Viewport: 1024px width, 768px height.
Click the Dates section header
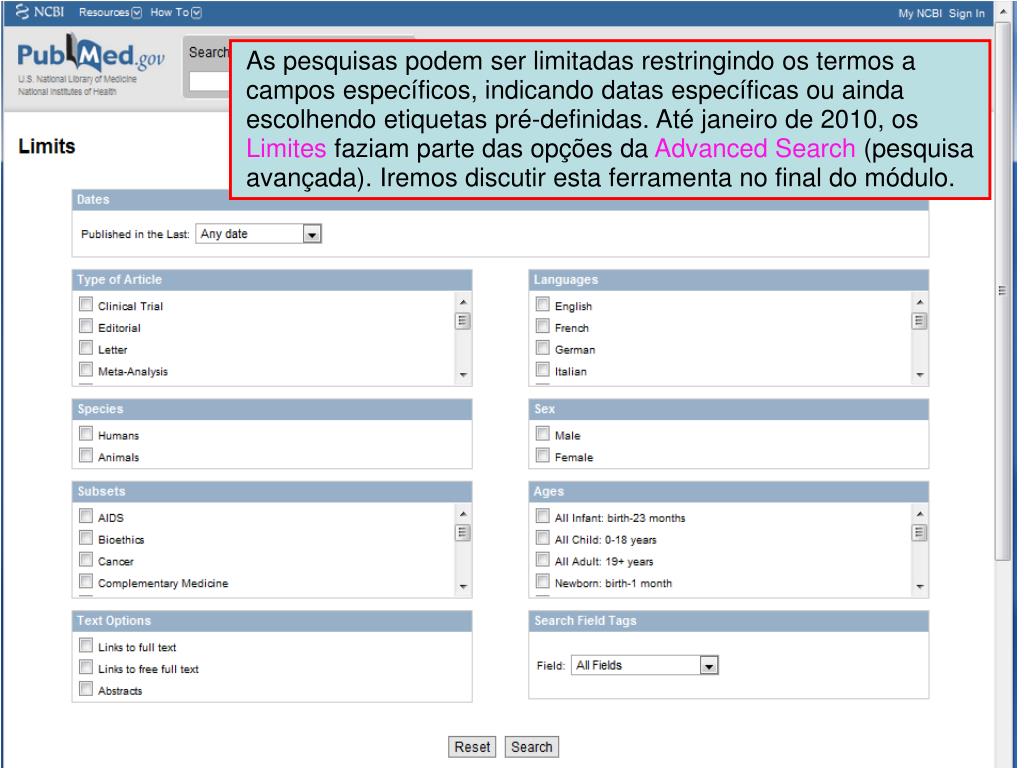tap(93, 200)
